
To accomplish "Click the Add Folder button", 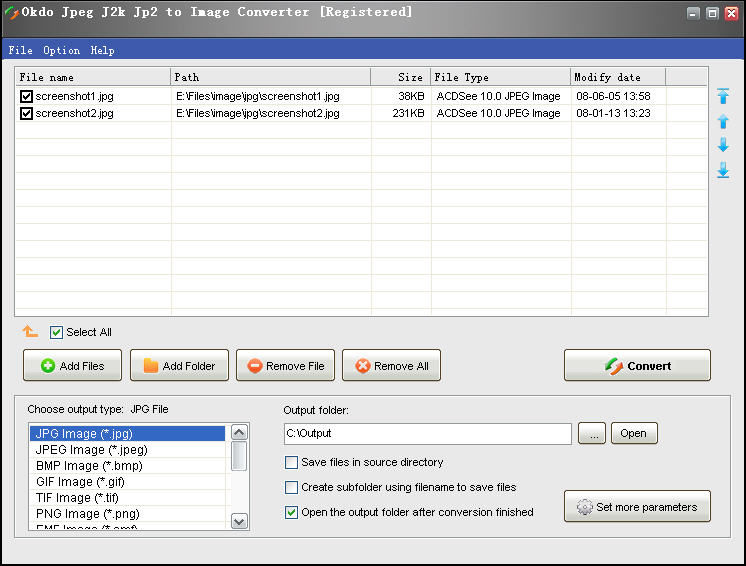I will (x=179, y=365).
